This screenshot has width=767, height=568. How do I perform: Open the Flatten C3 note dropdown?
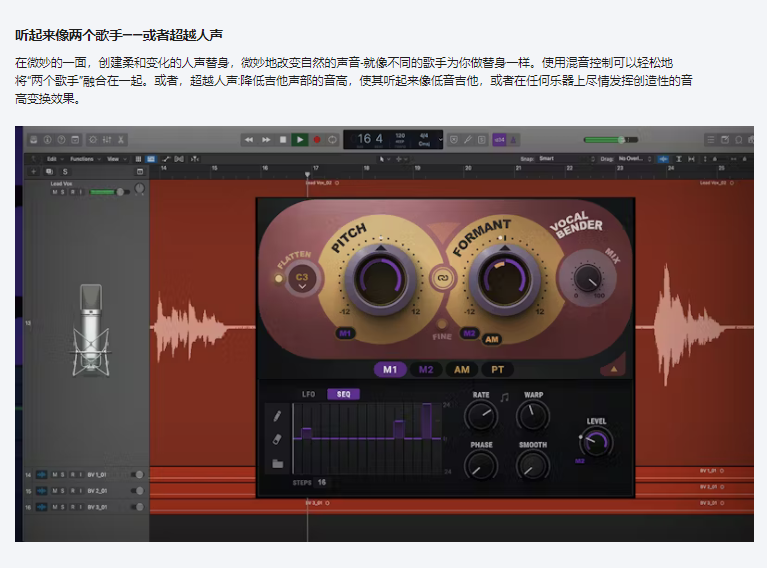(x=302, y=280)
